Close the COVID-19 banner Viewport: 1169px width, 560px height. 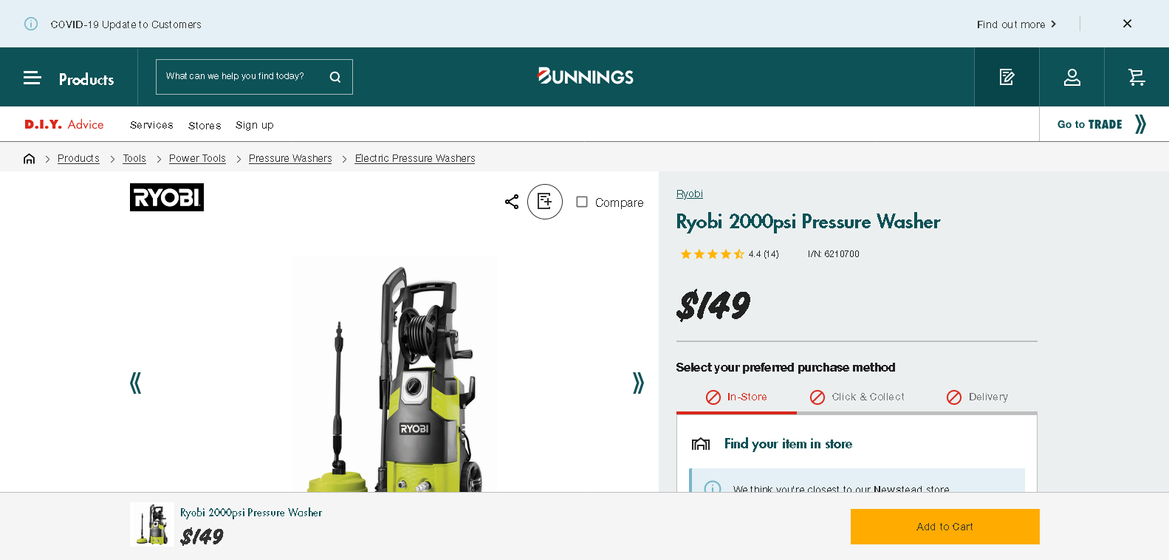tap(1127, 24)
